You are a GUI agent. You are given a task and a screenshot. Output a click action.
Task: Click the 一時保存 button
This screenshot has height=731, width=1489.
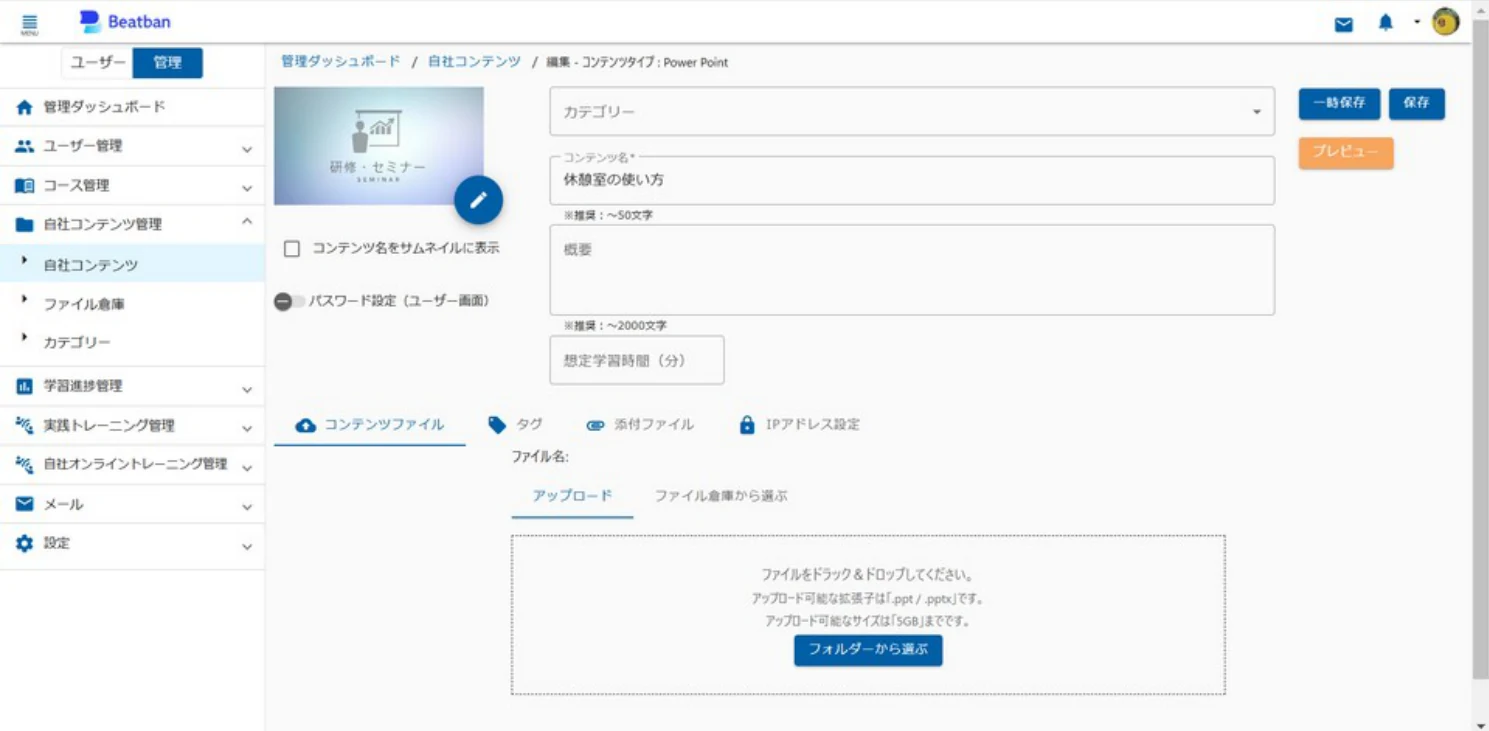pyautogui.click(x=1340, y=103)
